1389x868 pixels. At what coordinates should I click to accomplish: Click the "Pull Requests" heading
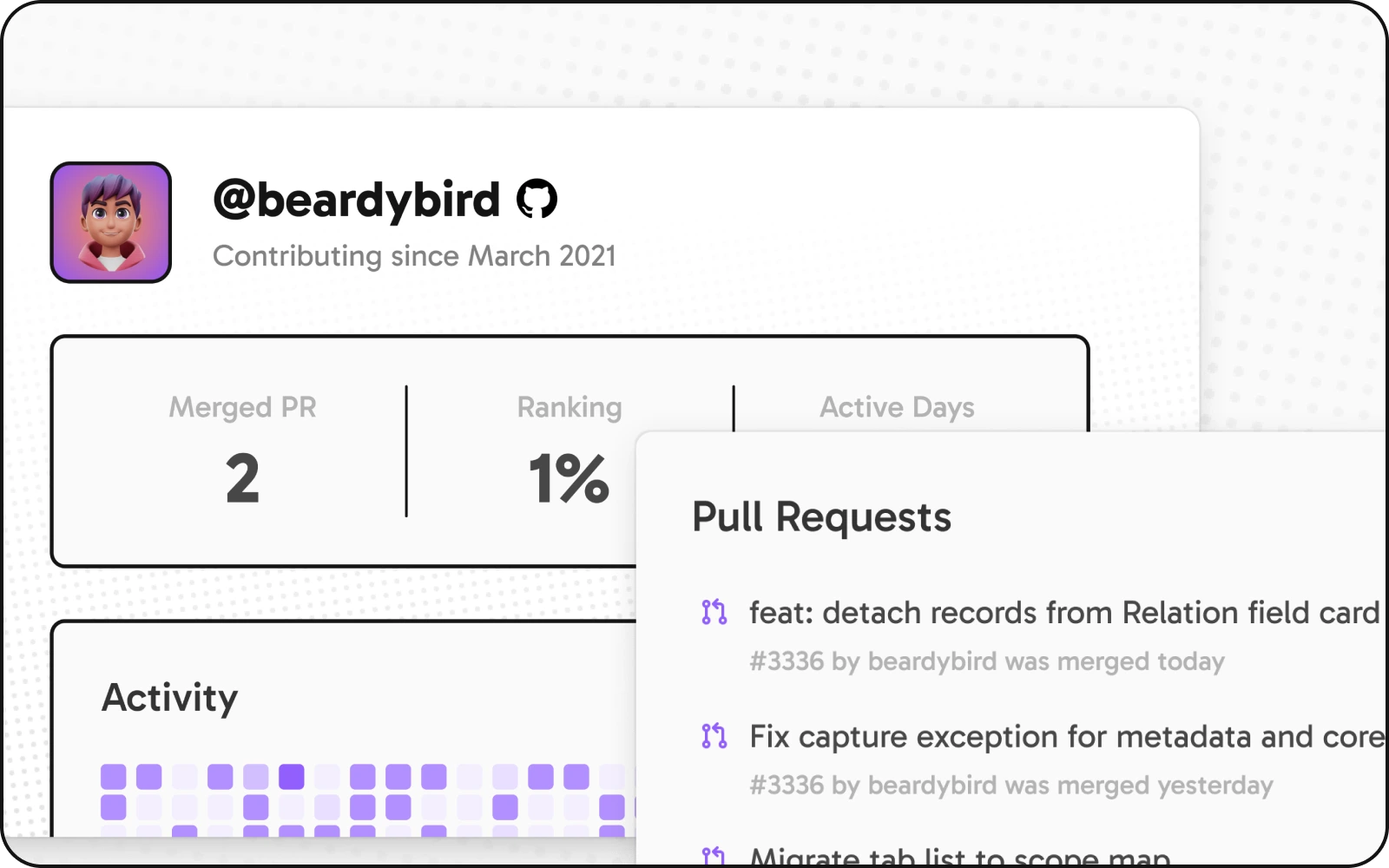pyautogui.click(x=821, y=517)
